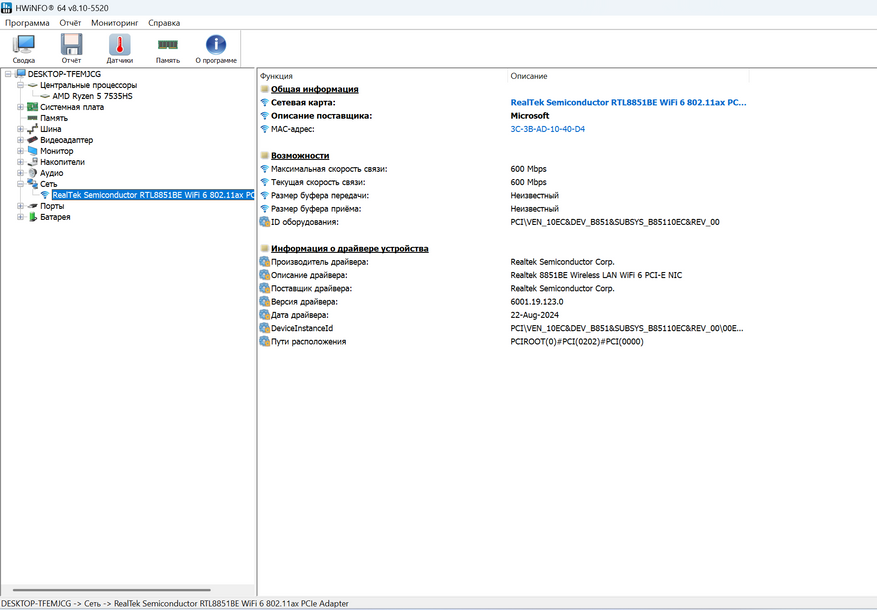Select the Память tree item

54,118
